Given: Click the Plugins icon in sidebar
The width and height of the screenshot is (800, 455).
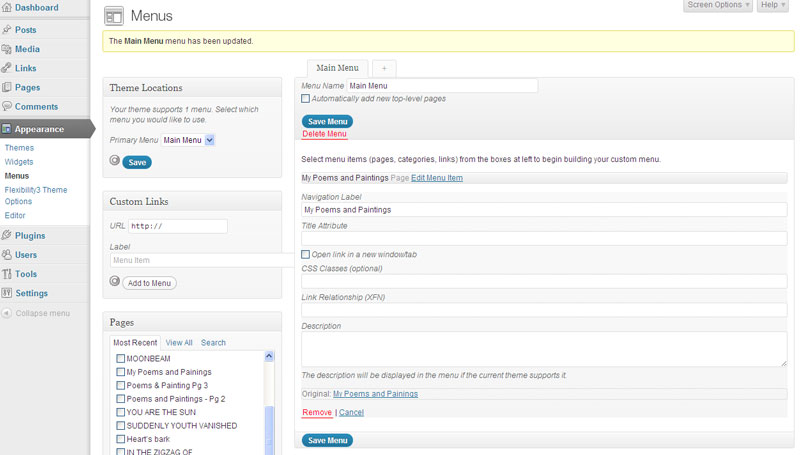Looking at the screenshot, I should pos(7,236).
